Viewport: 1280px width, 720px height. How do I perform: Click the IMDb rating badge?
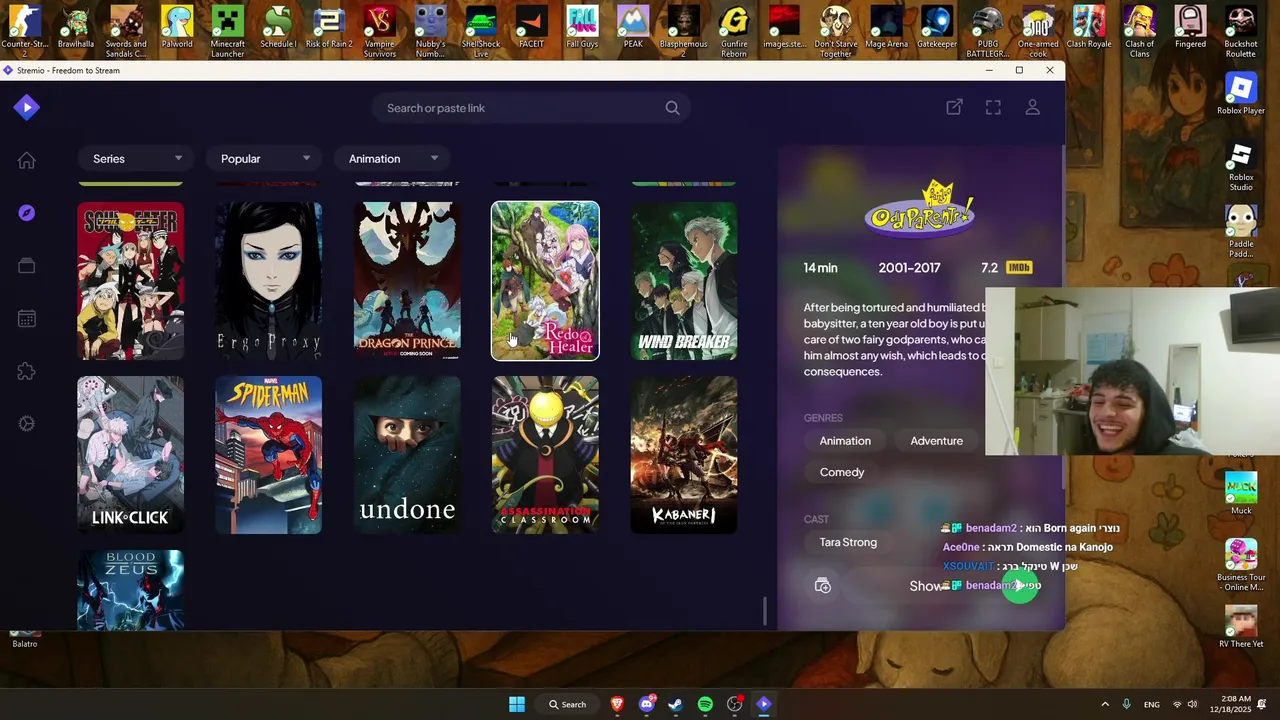coord(1018,267)
